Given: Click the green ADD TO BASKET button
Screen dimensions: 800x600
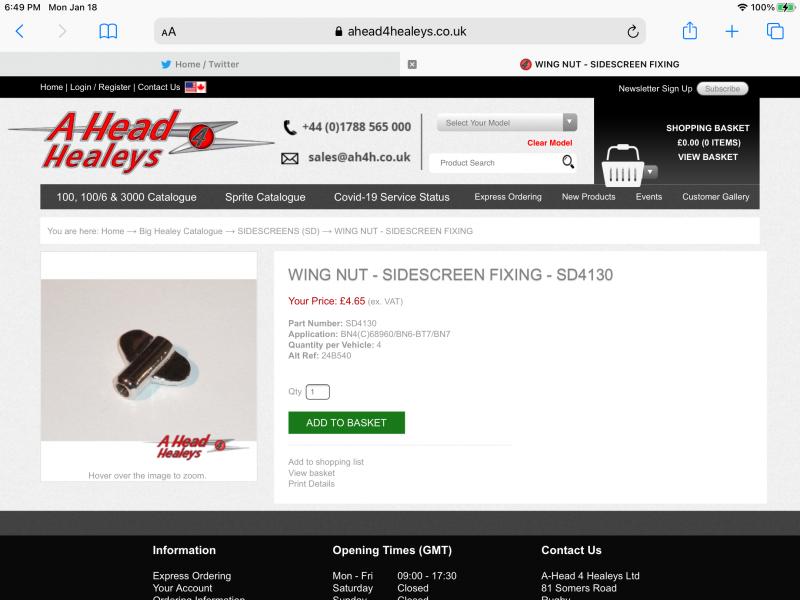Looking at the screenshot, I should click(346, 422).
